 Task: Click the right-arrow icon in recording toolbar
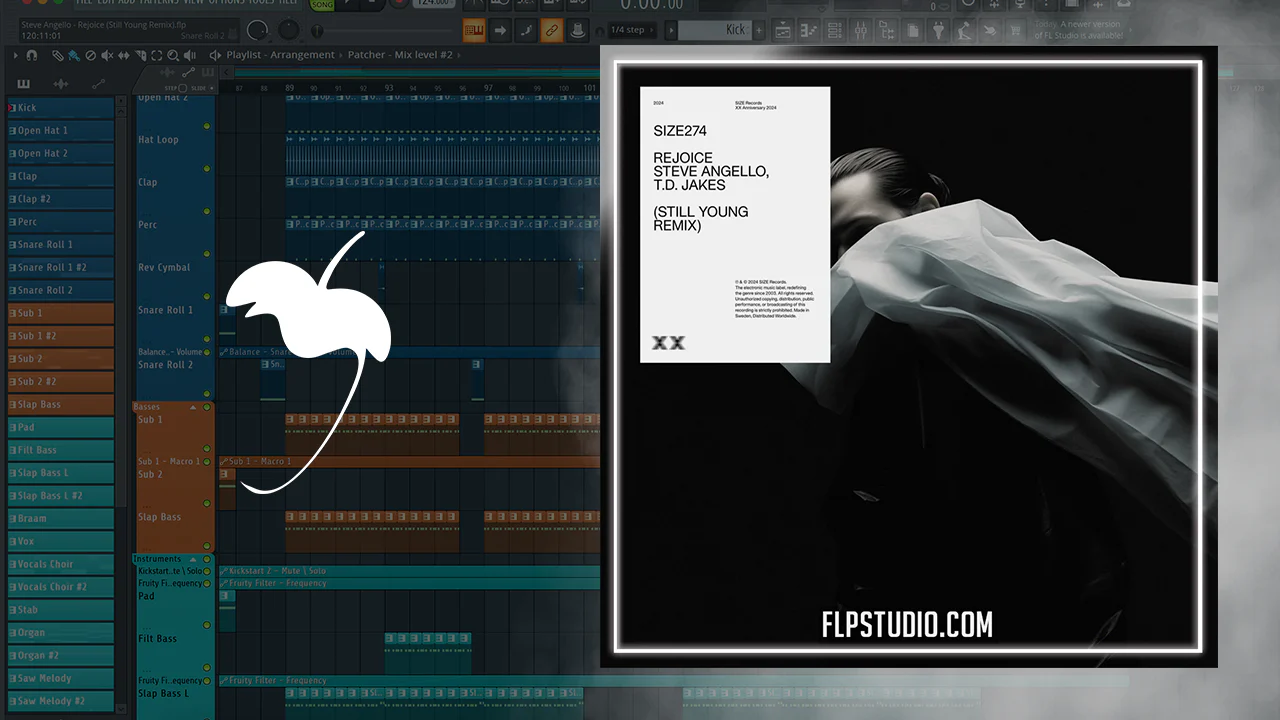click(x=500, y=31)
